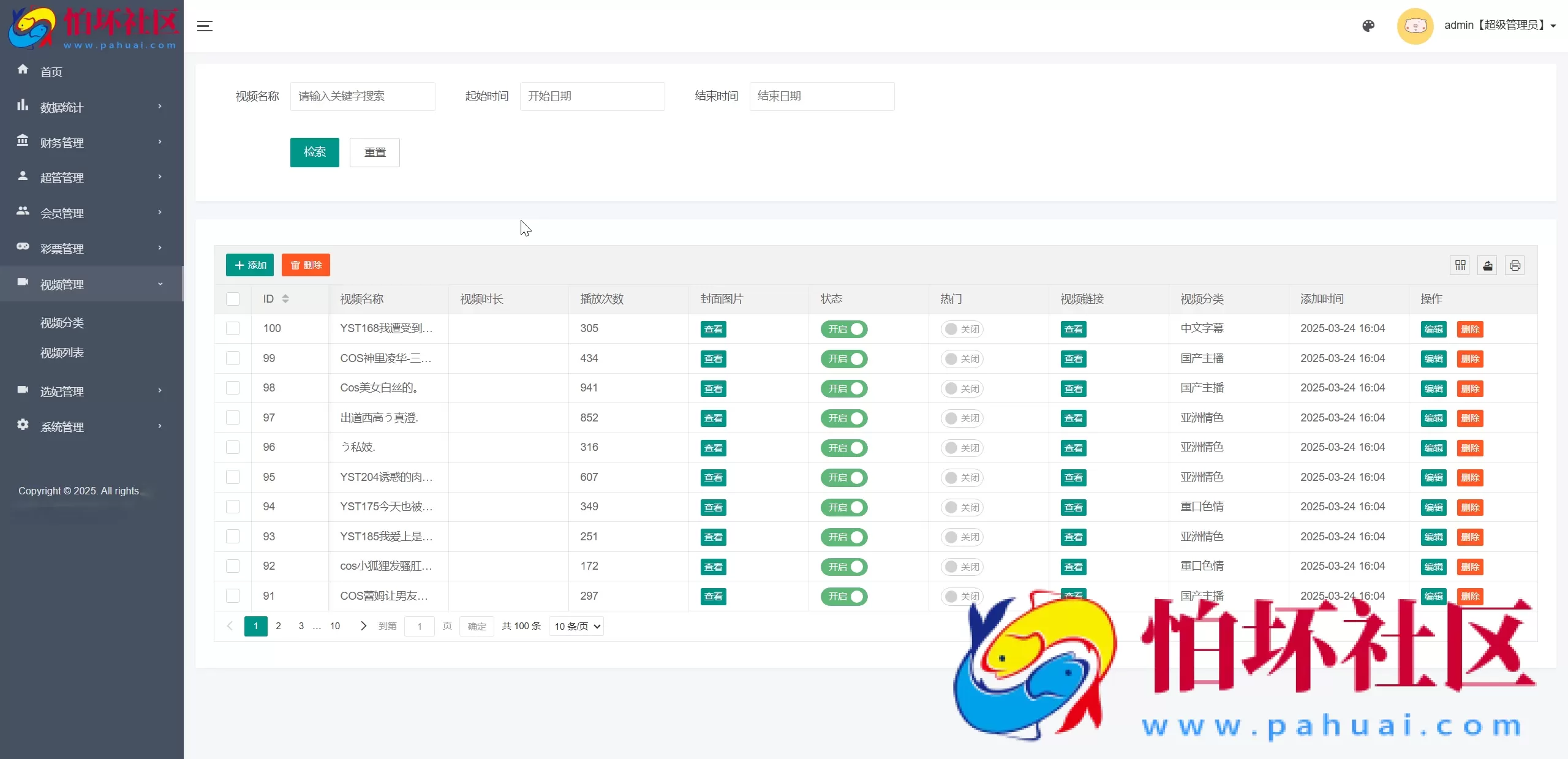Select all rows with header checkbox
This screenshot has height=759, width=1568.
pos(233,299)
